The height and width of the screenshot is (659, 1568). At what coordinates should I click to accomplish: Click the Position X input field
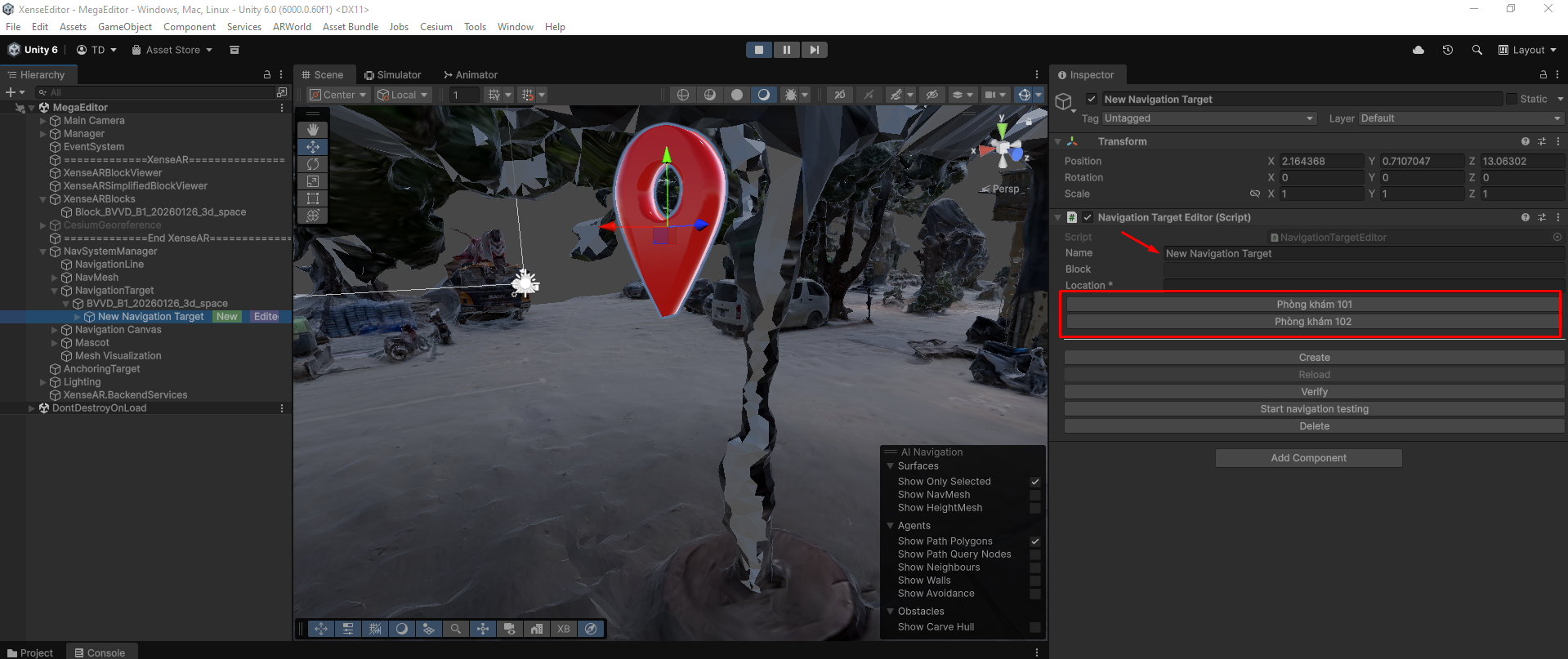click(1320, 162)
